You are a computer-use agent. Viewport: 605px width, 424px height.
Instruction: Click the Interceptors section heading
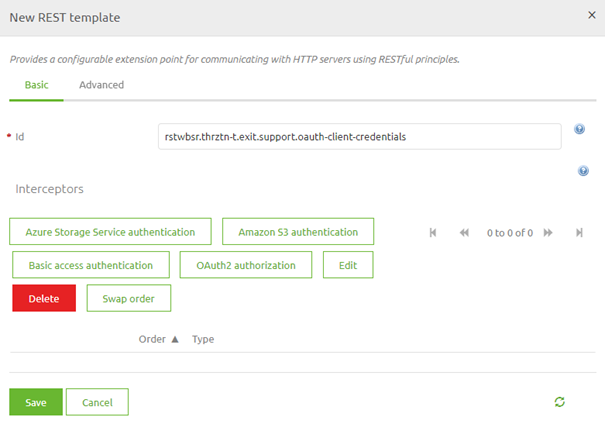coord(49,189)
